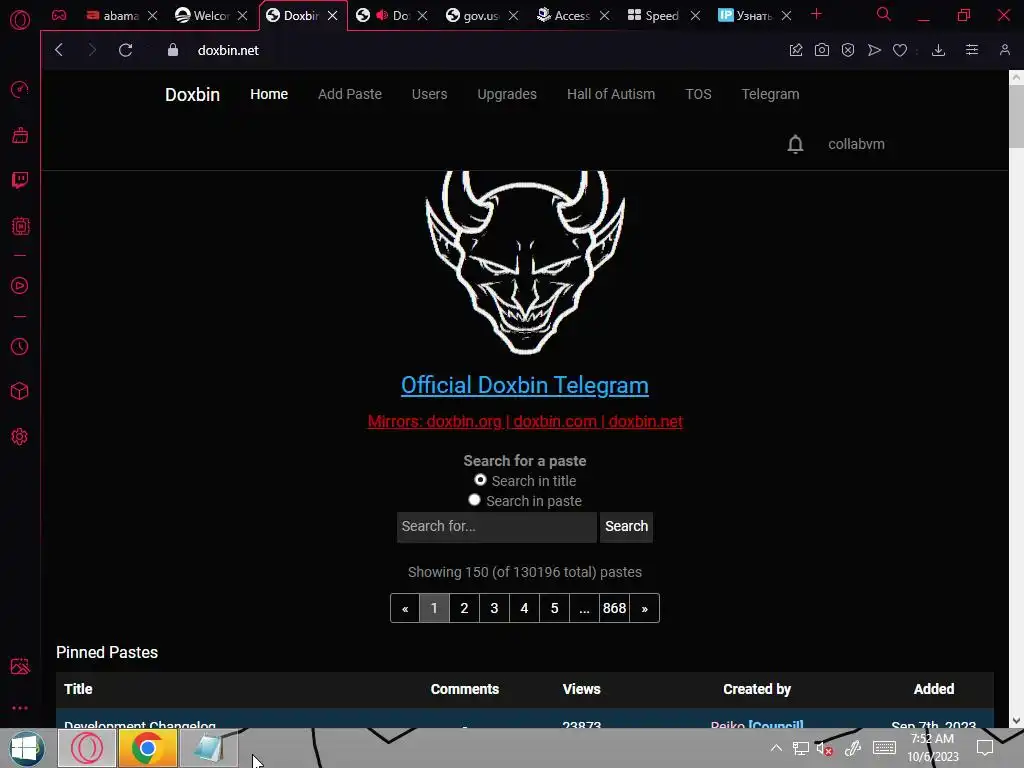1024x768 pixels.
Task: Select Search in title radio button
Action: (480, 480)
